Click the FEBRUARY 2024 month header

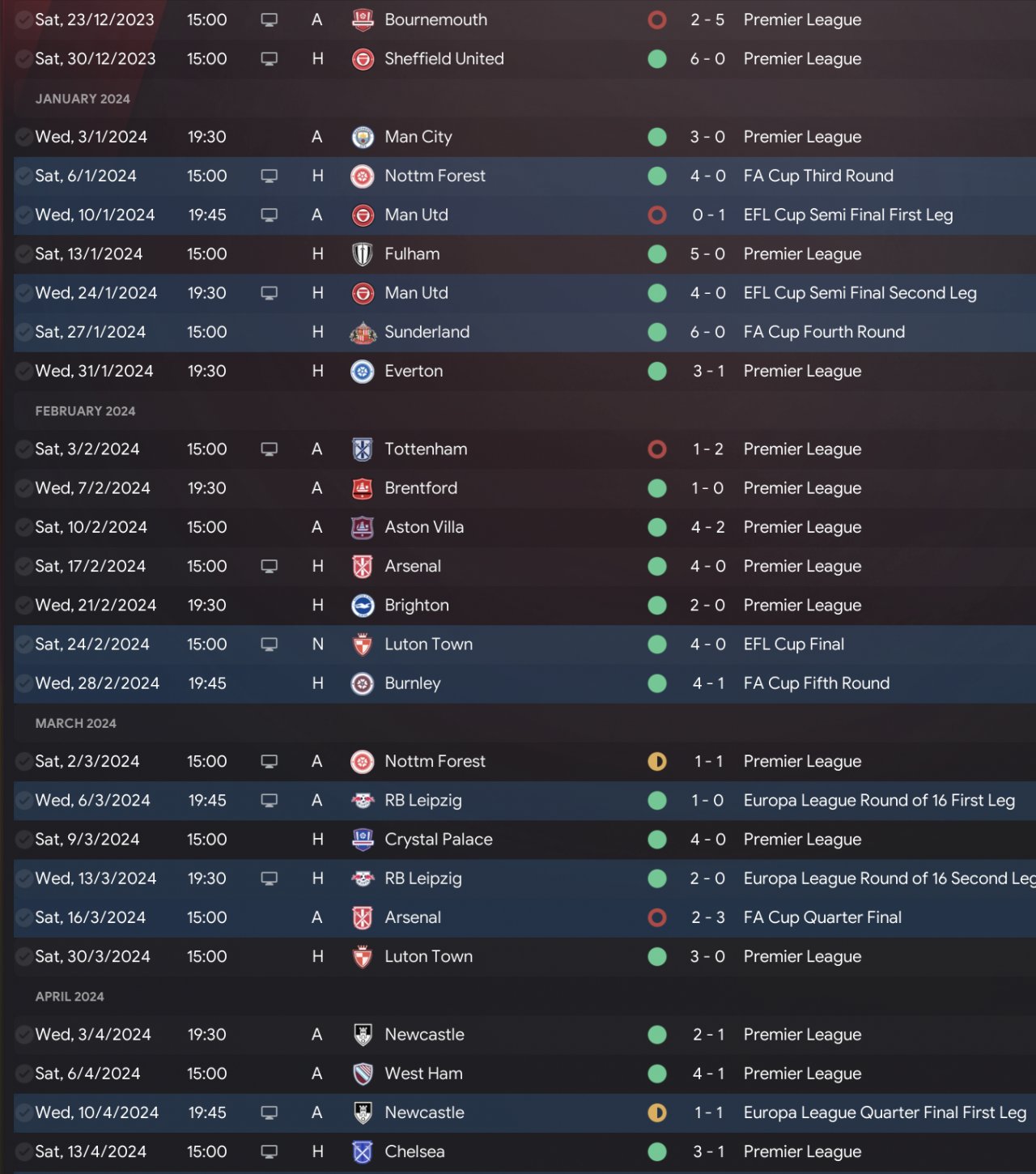tap(85, 411)
